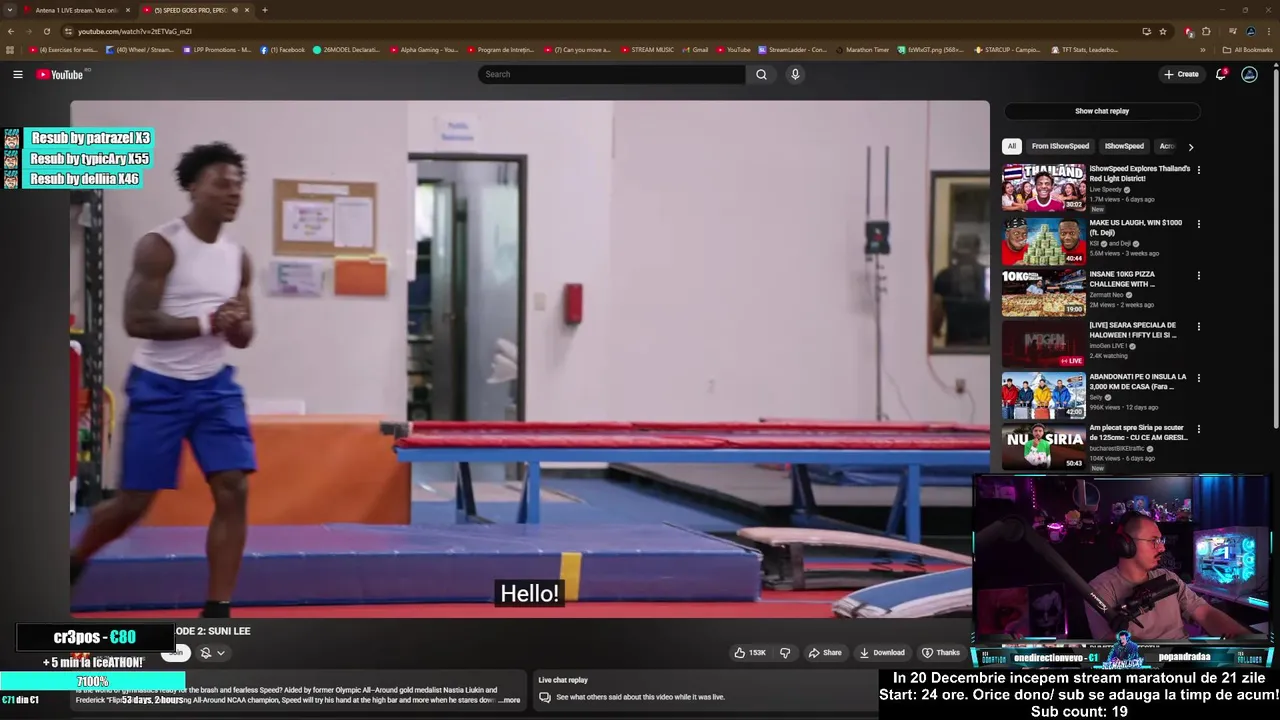1280x720 pixels.
Task: Open options for SEARA SPECIALA video
Action: 1198,326
